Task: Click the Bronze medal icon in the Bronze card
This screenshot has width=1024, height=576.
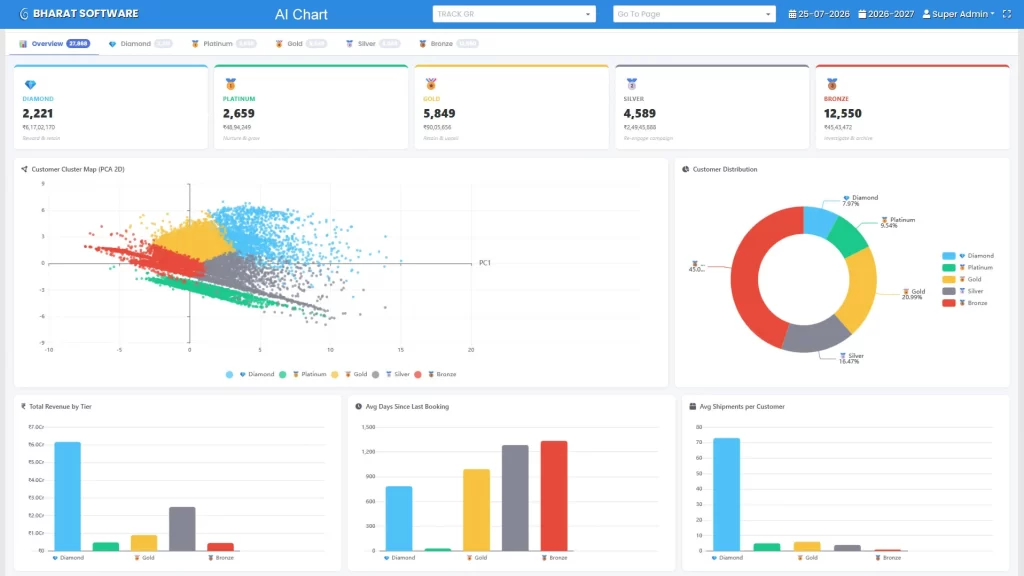Action: (832, 84)
